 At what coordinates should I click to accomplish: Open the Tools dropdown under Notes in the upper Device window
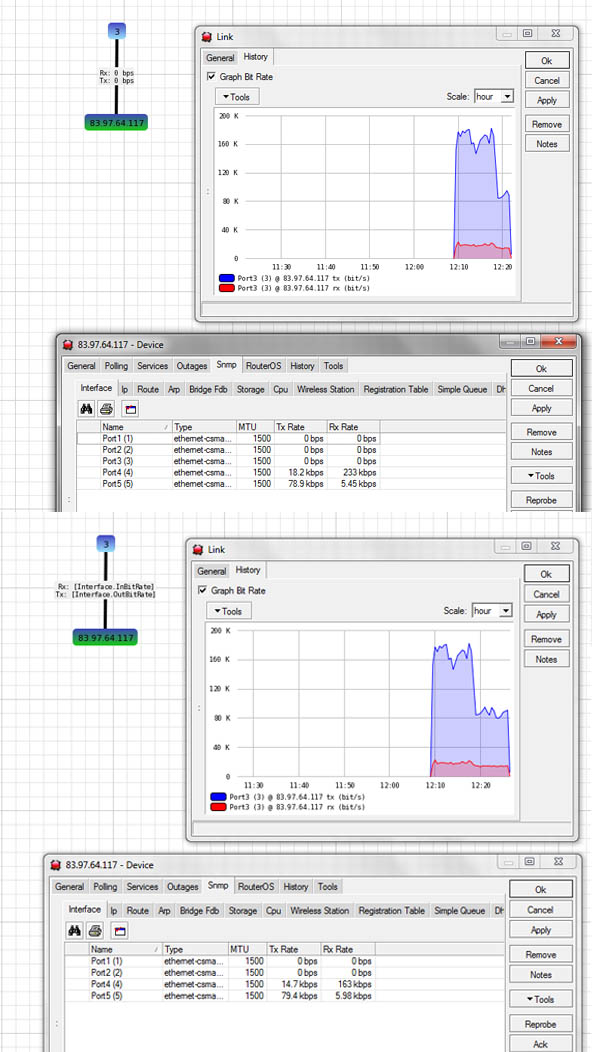(541, 476)
